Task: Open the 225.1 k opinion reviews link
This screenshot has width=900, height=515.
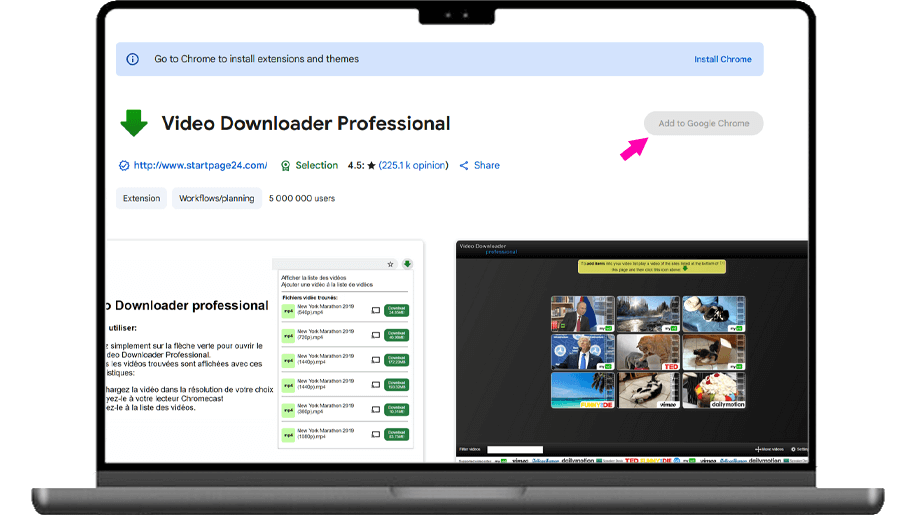Action: click(x=413, y=165)
